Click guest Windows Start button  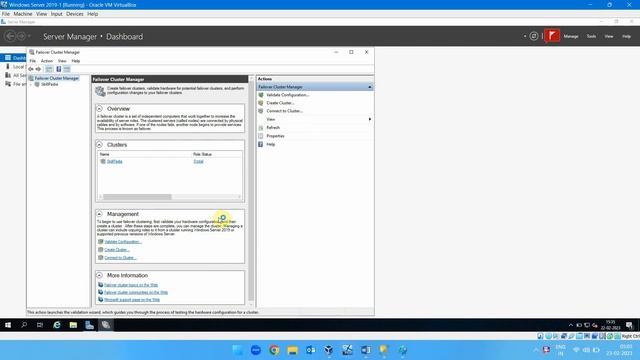[8, 325]
